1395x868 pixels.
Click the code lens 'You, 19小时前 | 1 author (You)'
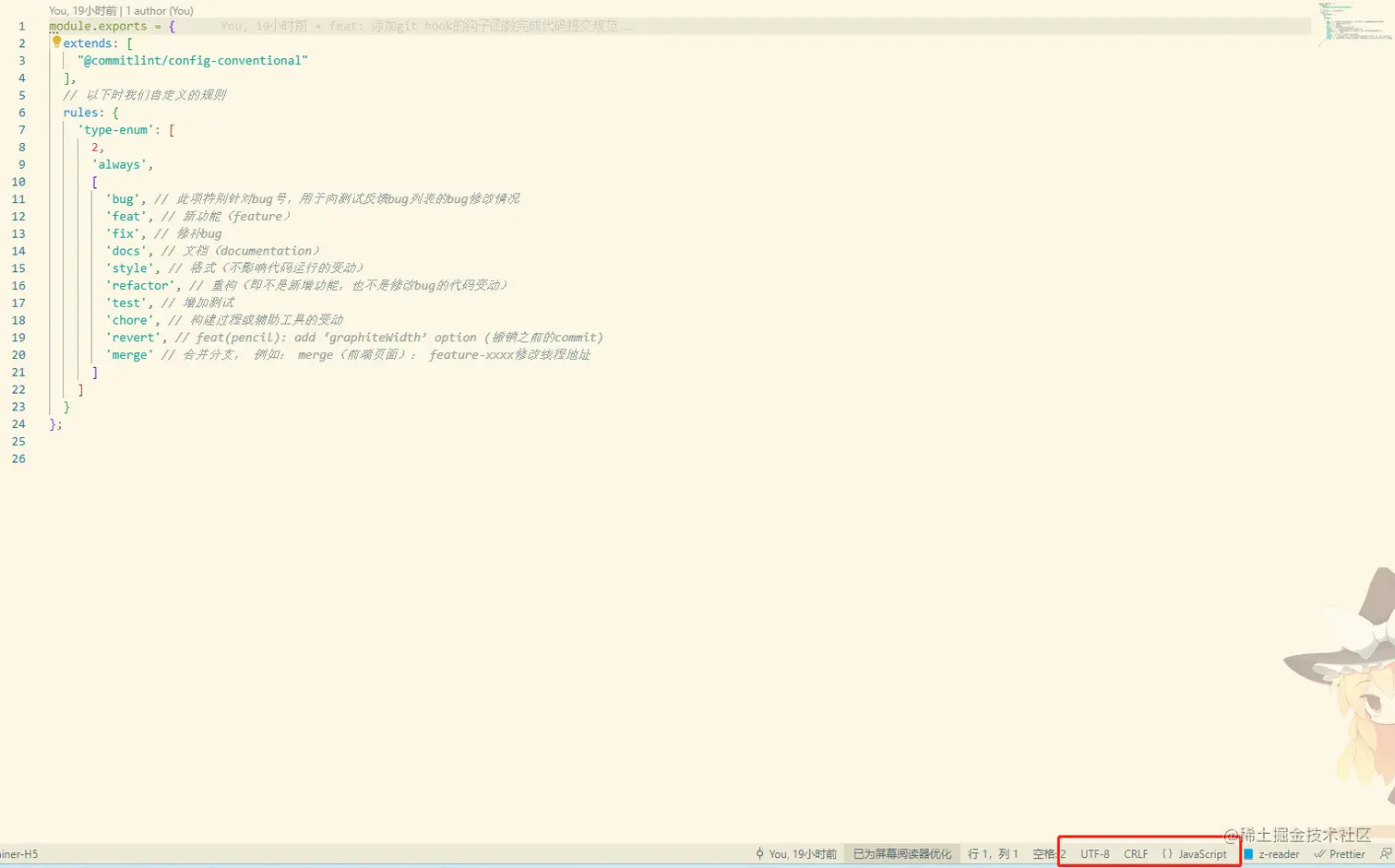pos(121,11)
